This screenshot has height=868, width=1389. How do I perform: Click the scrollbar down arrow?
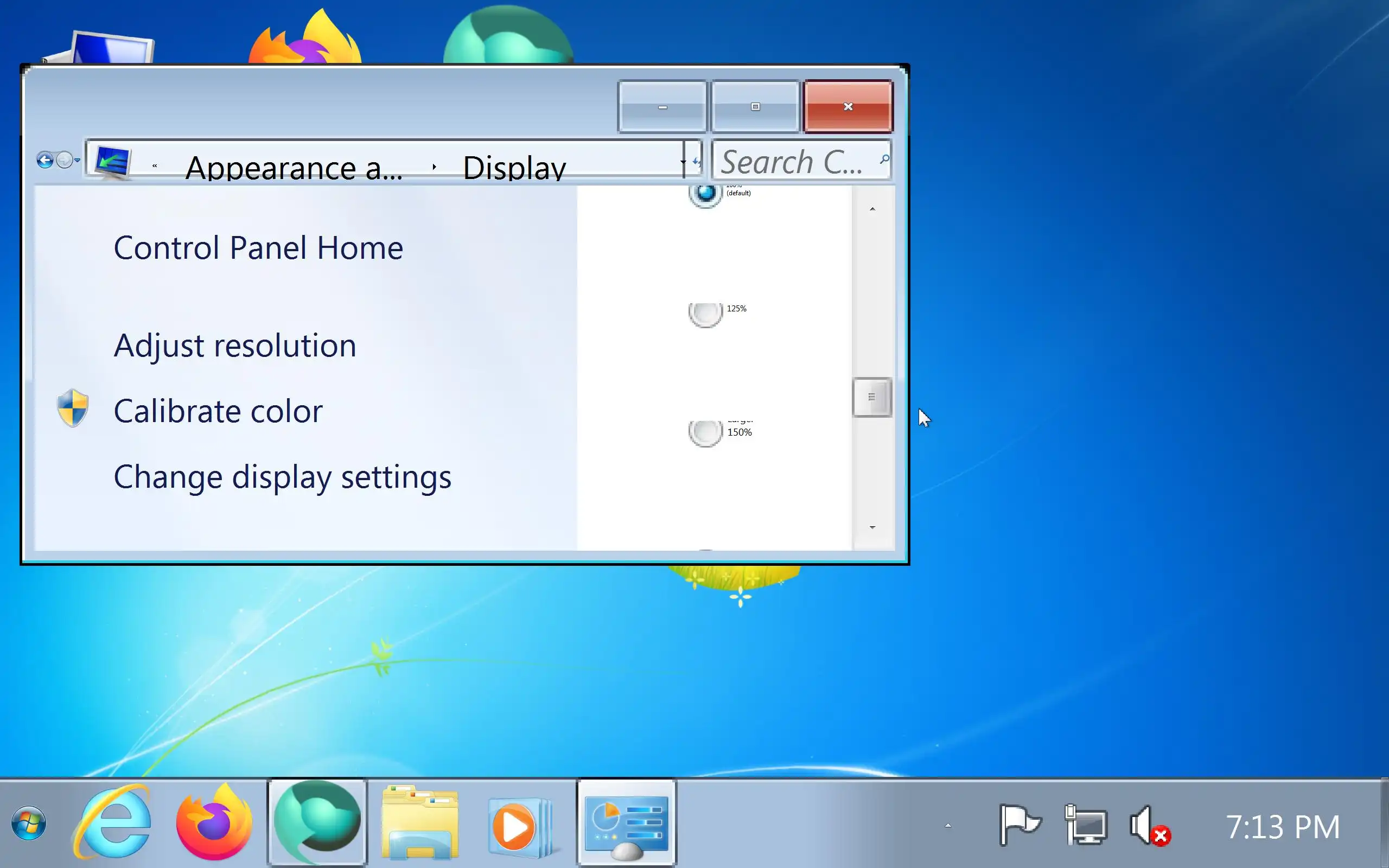[872, 527]
